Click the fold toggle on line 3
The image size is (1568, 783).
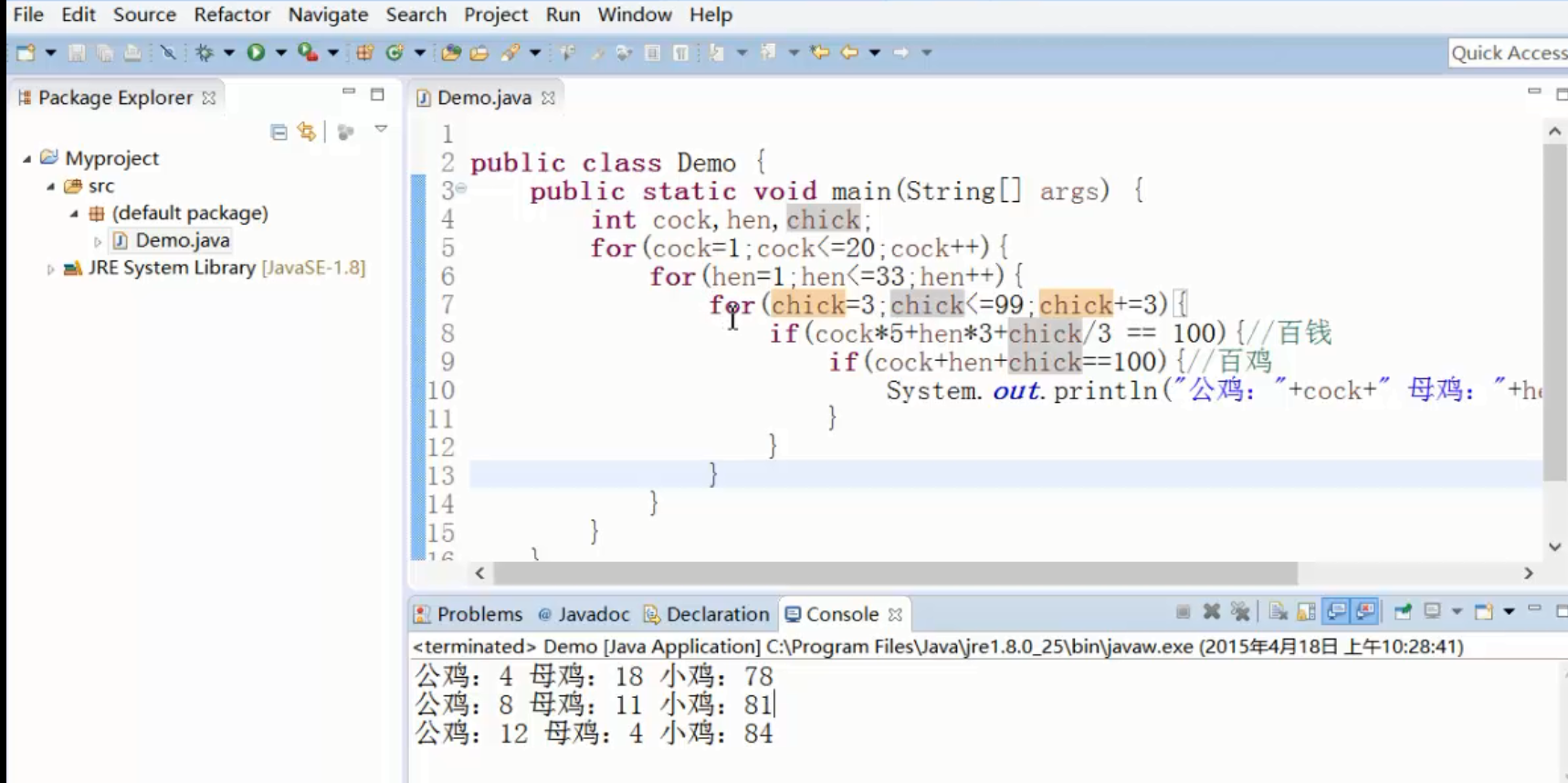pyautogui.click(x=461, y=188)
